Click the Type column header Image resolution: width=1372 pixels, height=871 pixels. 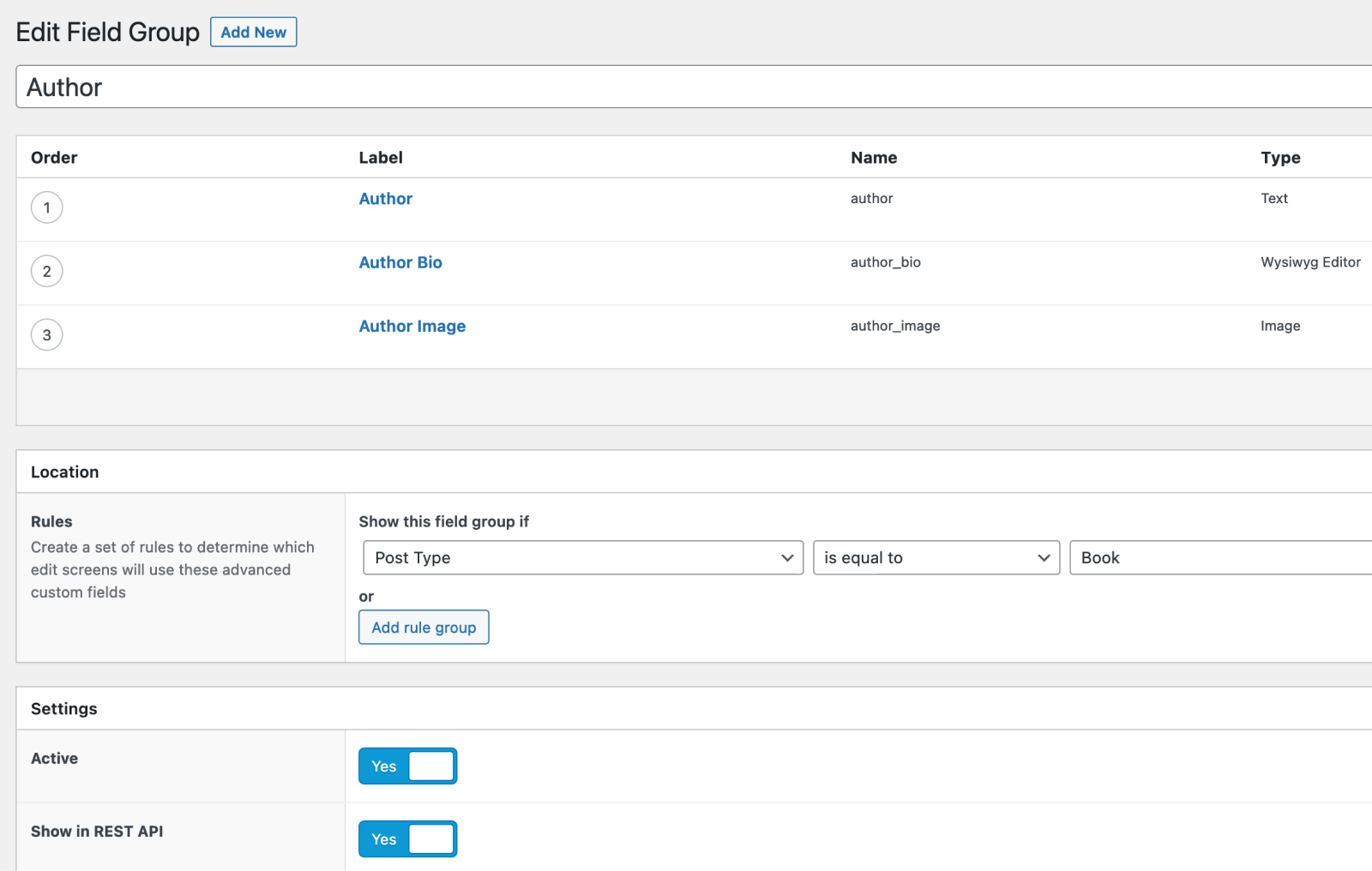click(x=1280, y=157)
